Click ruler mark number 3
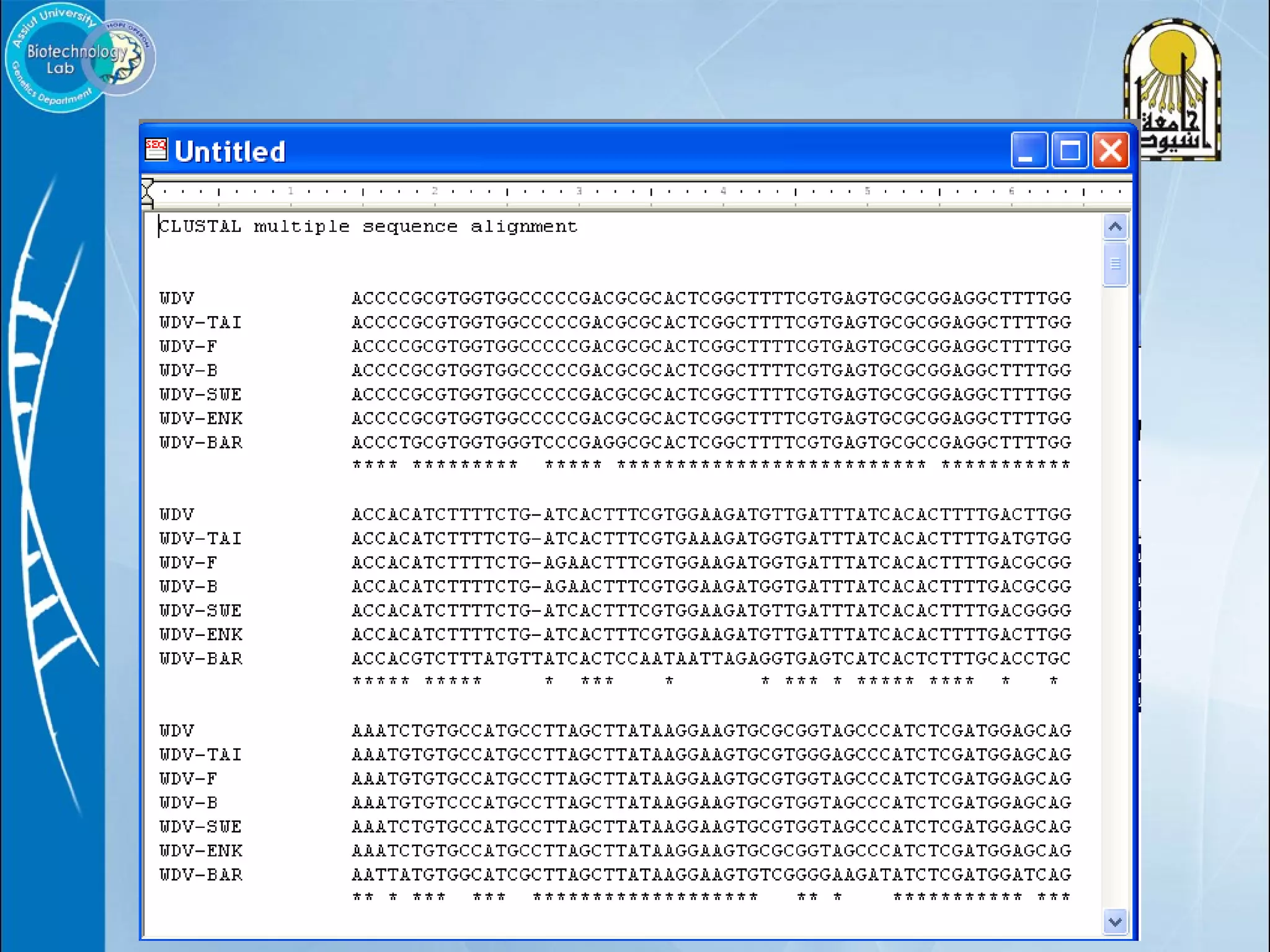This screenshot has width=1270, height=952. (x=579, y=191)
